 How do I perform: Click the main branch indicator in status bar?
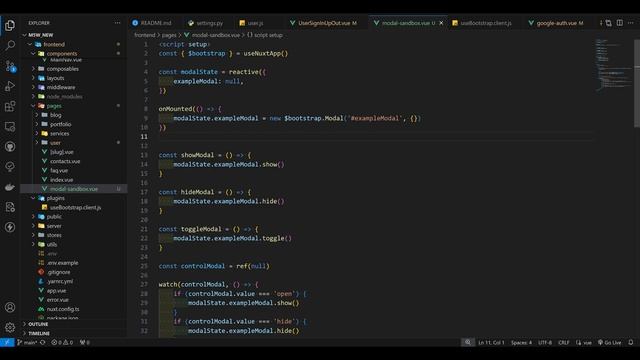pyautogui.click(x=27, y=342)
